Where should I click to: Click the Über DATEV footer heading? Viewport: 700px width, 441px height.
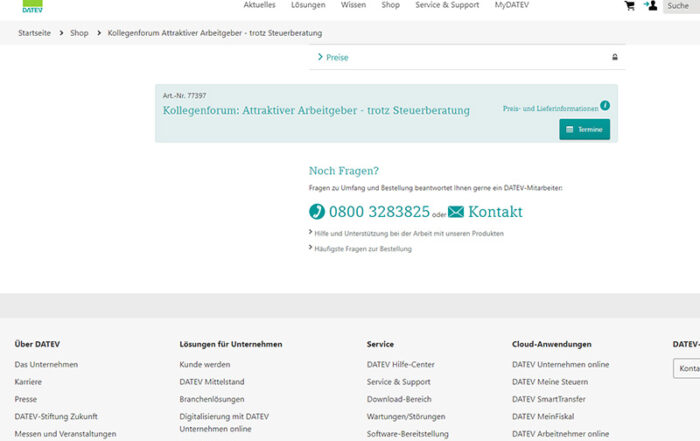37,344
